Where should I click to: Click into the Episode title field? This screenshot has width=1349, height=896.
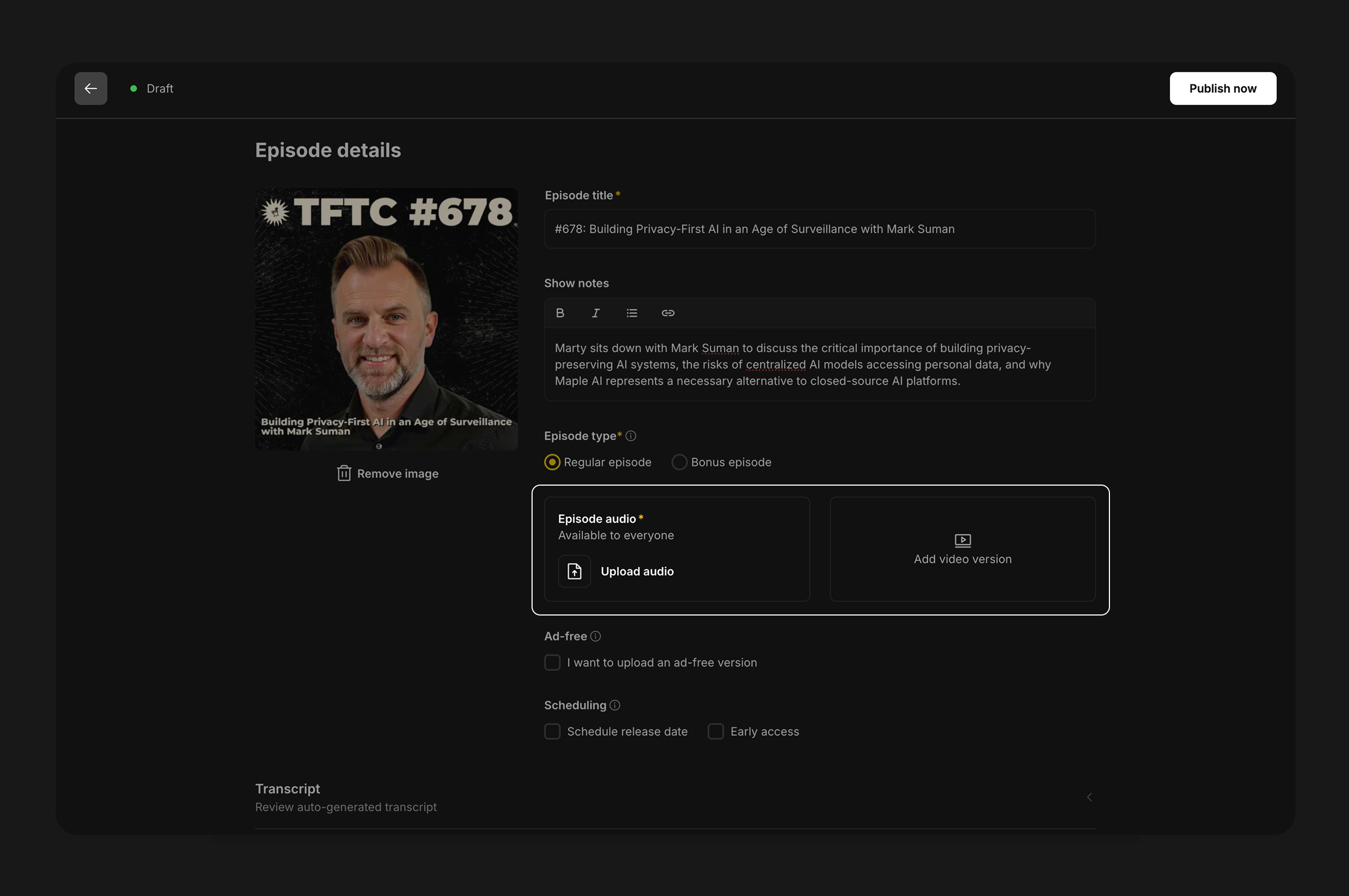click(x=819, y=229)
